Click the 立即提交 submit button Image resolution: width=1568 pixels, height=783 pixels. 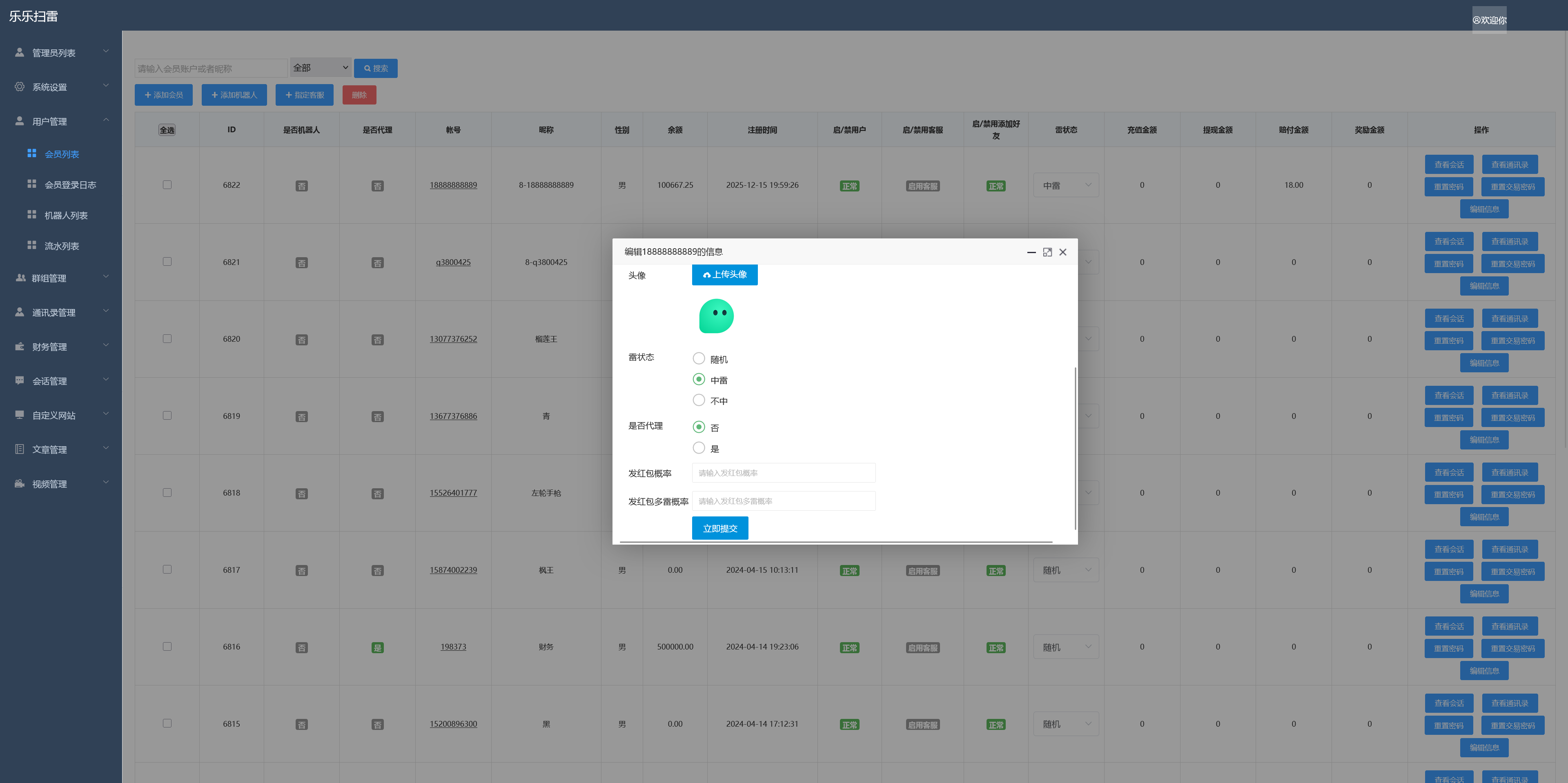tap(719, 528)
